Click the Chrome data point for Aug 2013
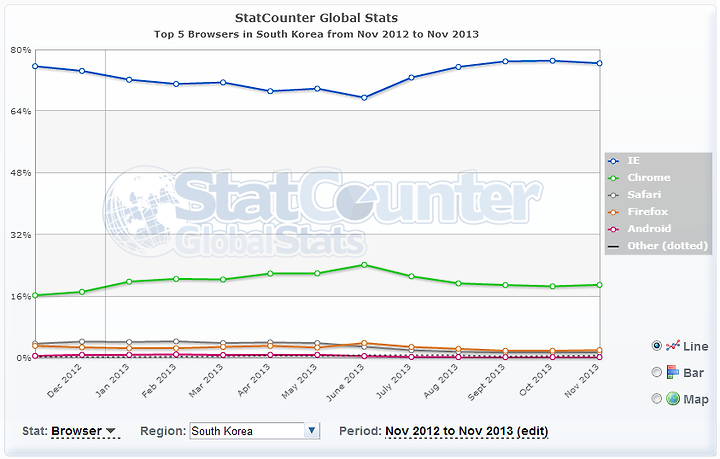Screen dimensions: 720x459 click(x=458, y=284)
